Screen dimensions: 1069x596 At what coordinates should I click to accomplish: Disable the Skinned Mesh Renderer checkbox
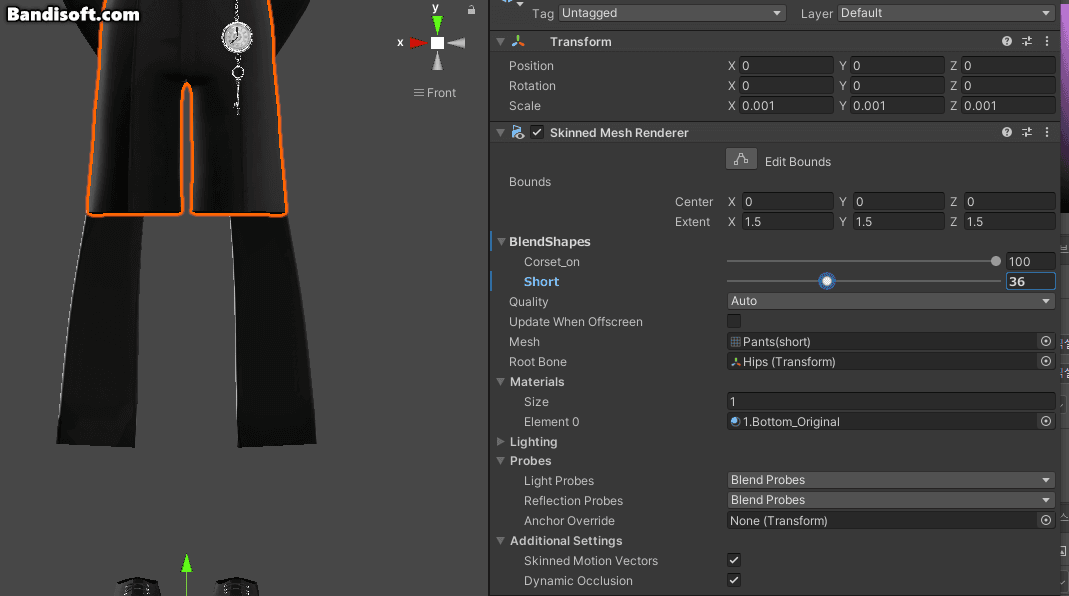point(537,132)
